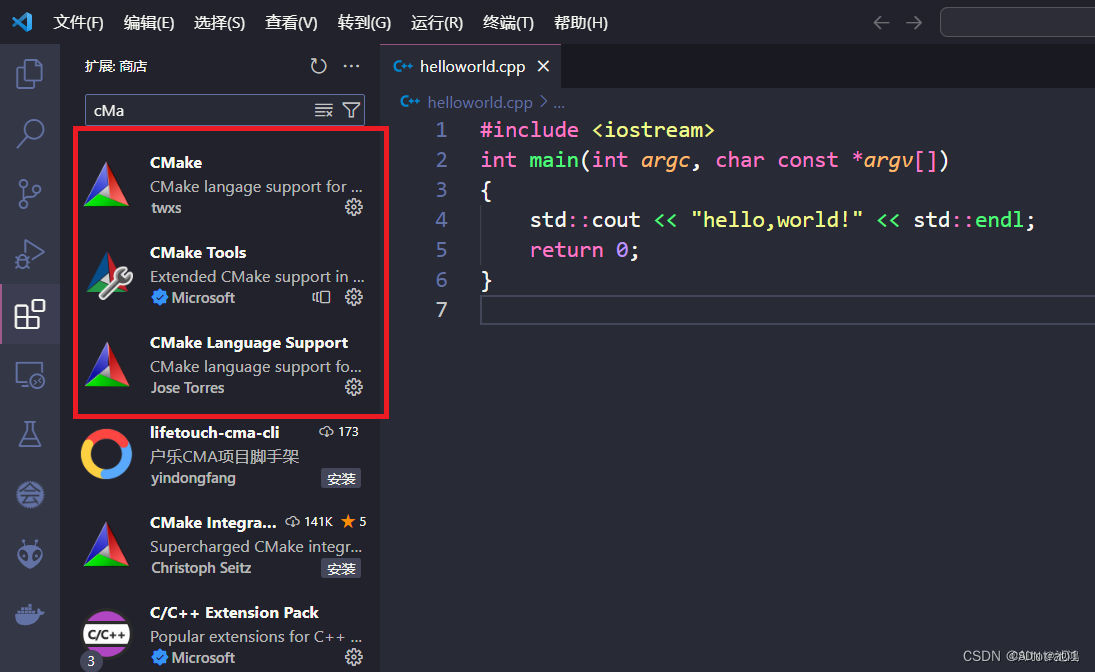1095x672 pixels.
Task: Install the lifetouch-cma-cli extension
Action: 341,478
